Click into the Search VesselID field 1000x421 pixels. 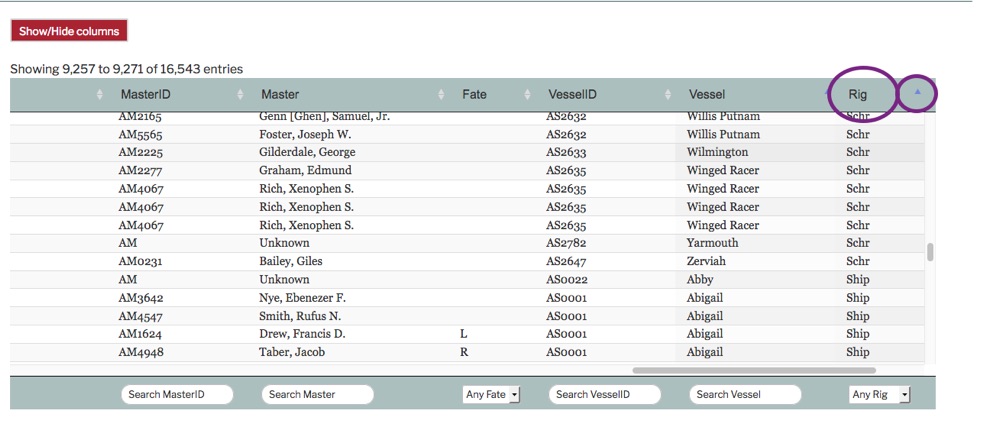tap(604, 395)
